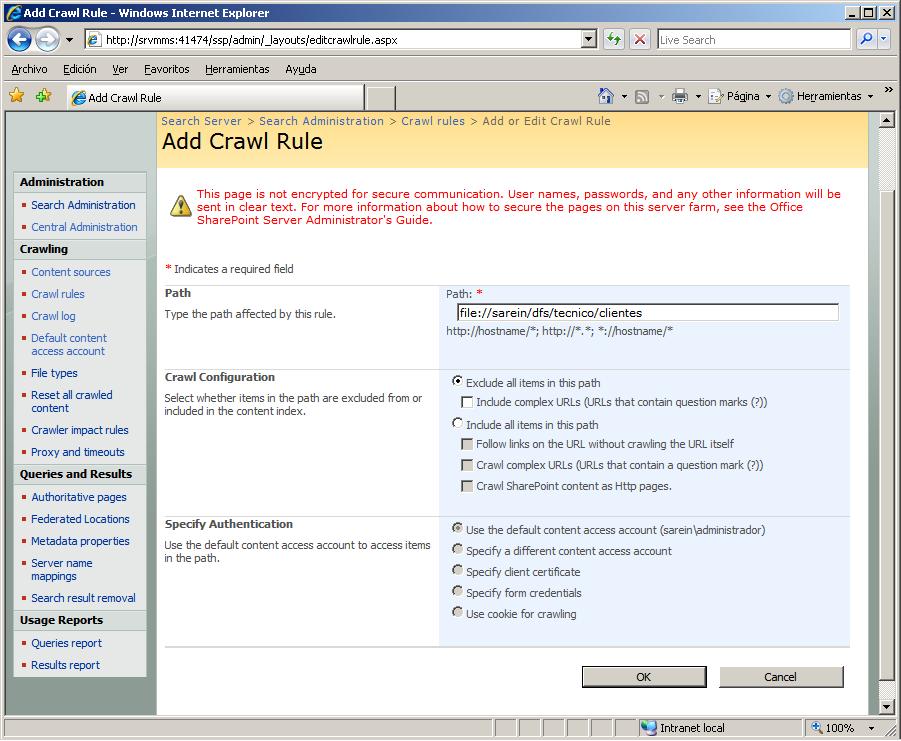
Task: Click the Live Search input box
Action: pos(754,40)
